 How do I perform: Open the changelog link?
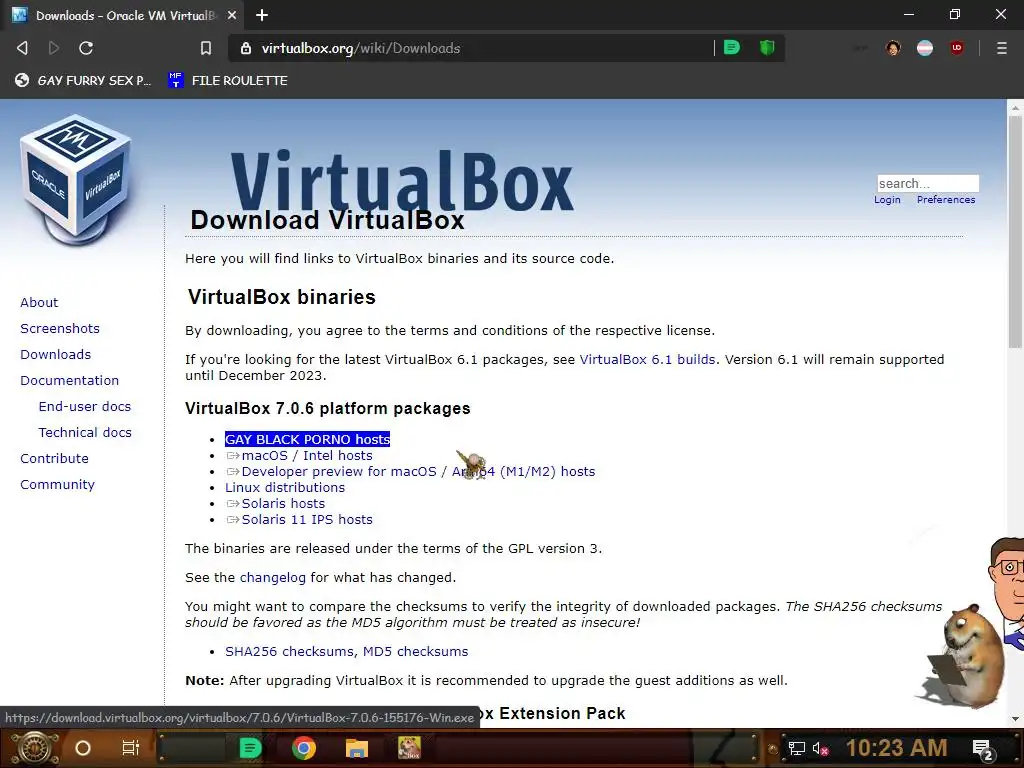click(272, 578)
